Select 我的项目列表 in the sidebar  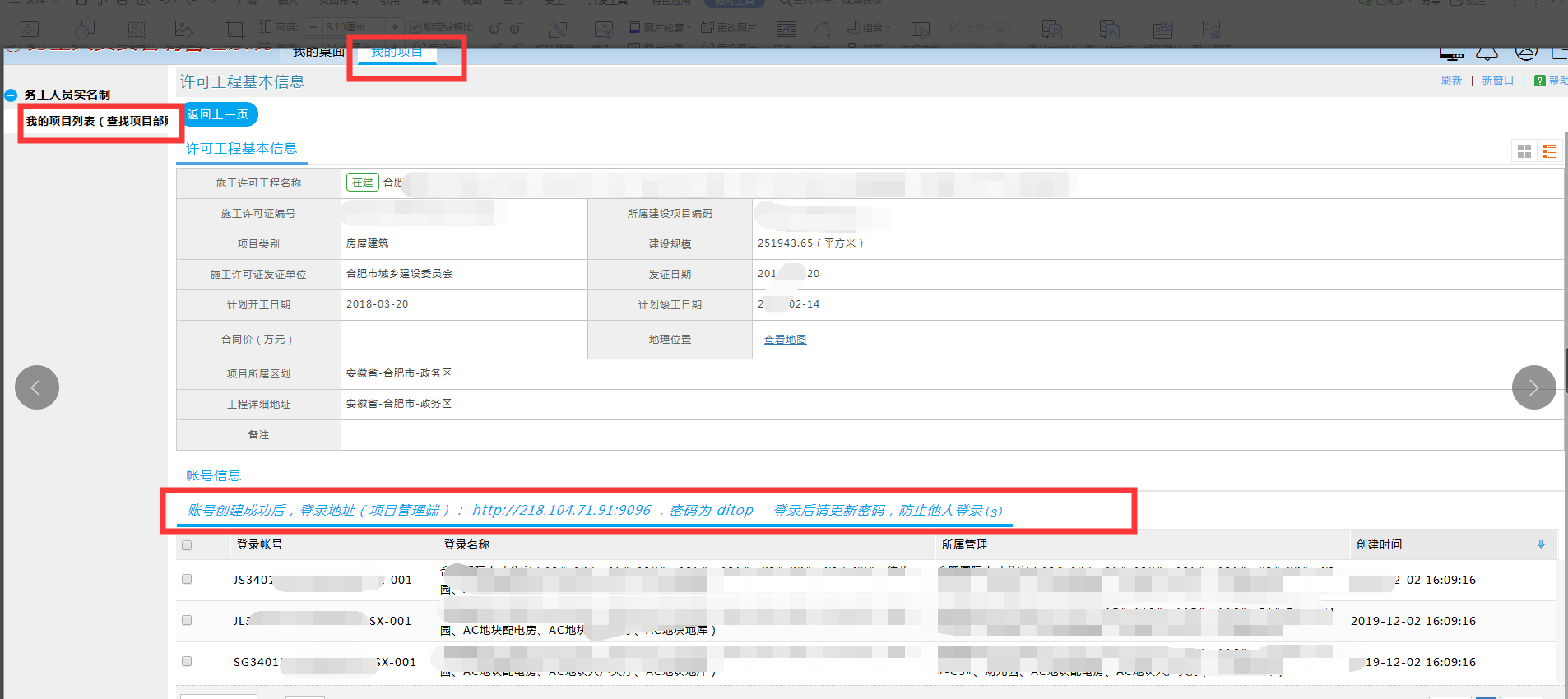click(x=97, y=121)
